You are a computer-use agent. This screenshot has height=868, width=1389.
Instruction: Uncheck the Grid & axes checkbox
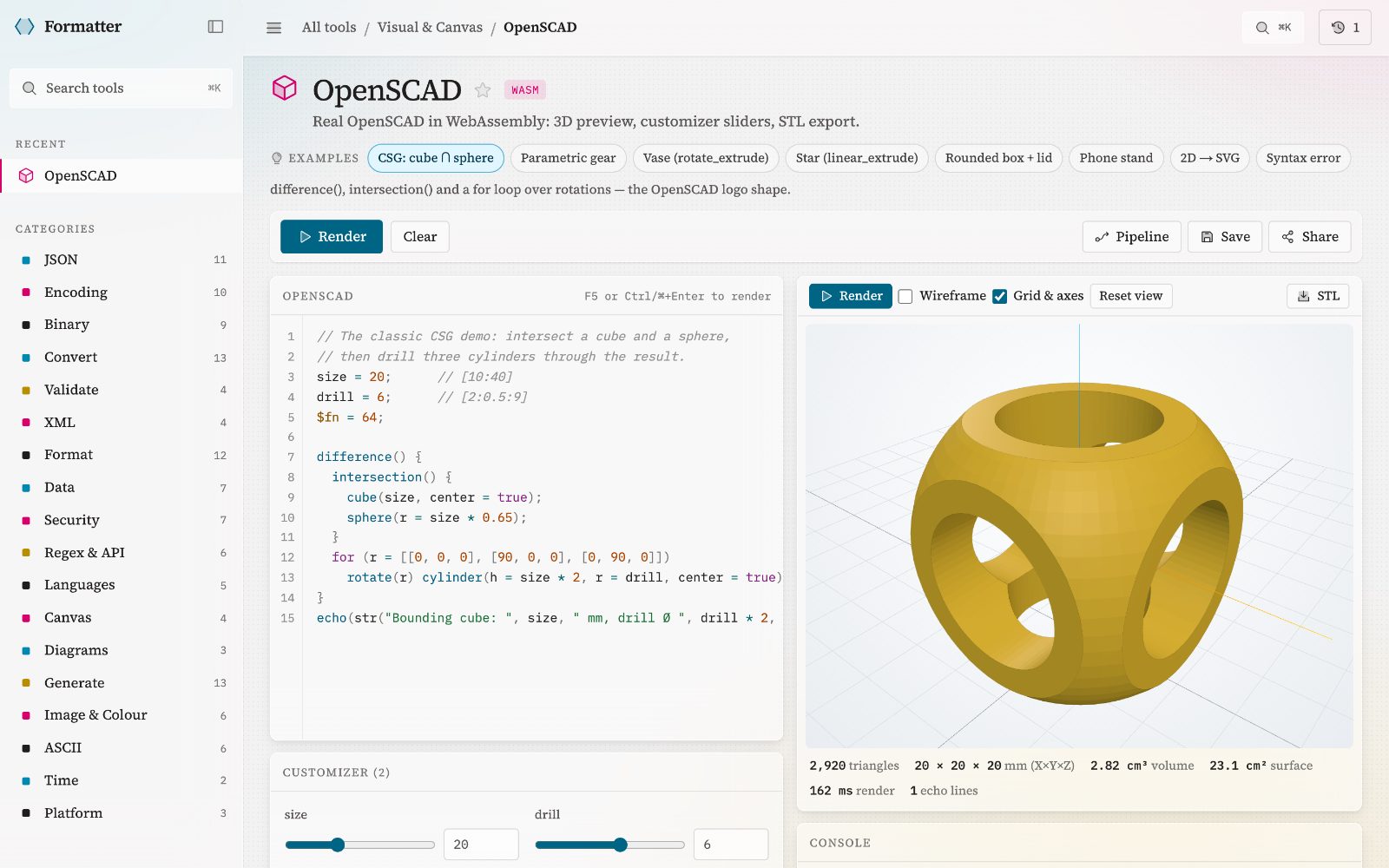pos(1000,296)
